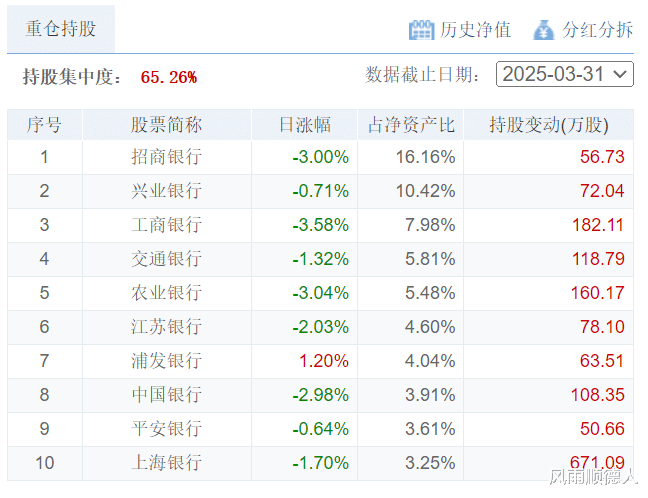This screenshot has width=648, height=498.
Task: Click the money bag icon beside 分红分拆
Action: pos(543,30)
